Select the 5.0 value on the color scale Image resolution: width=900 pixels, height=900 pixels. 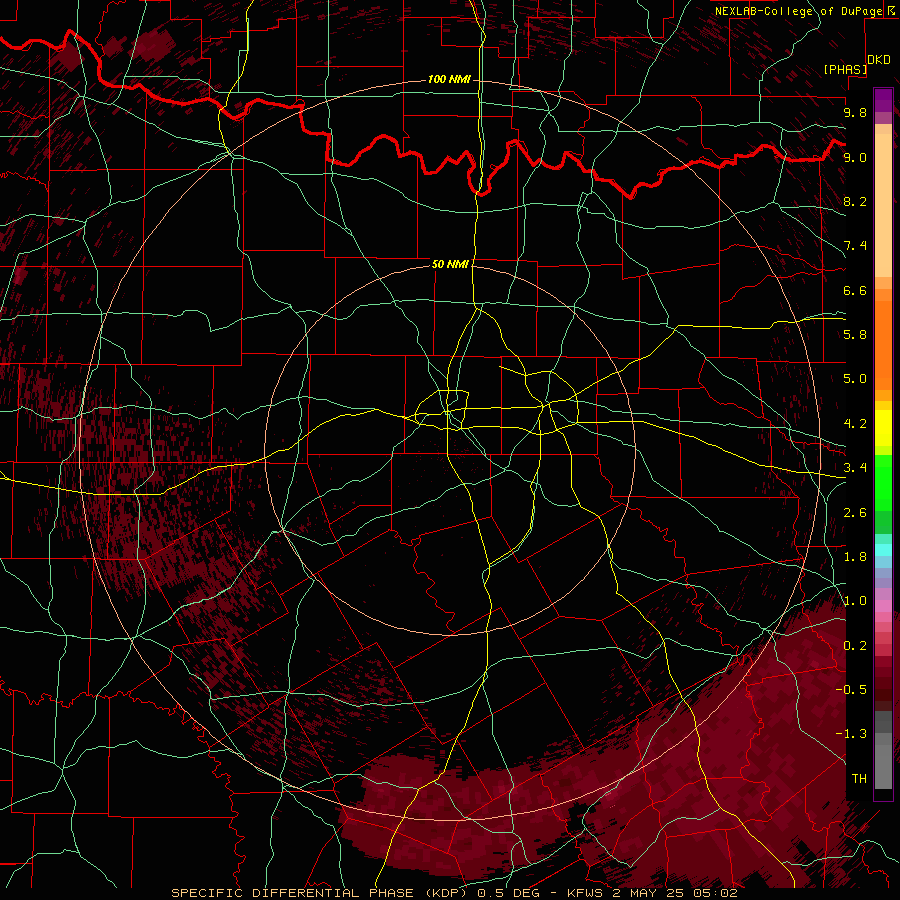pos(855,379)
